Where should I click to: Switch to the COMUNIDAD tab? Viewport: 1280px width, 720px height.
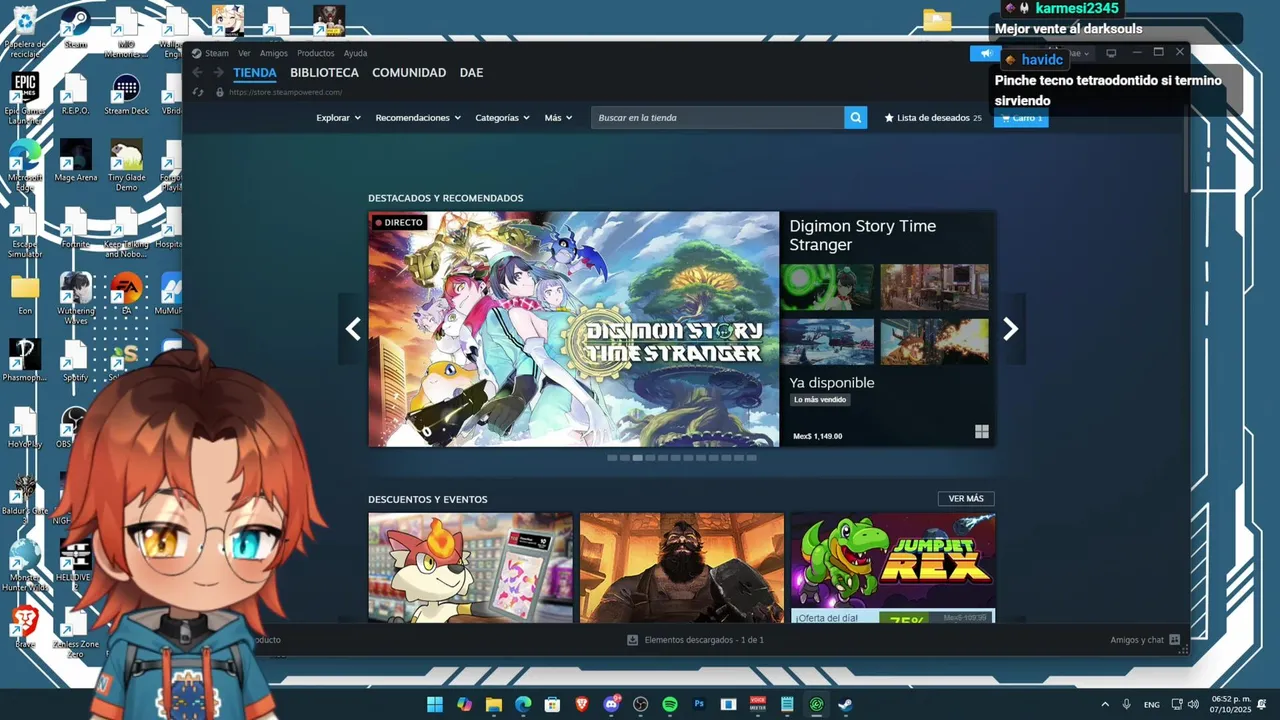[409, 73]
